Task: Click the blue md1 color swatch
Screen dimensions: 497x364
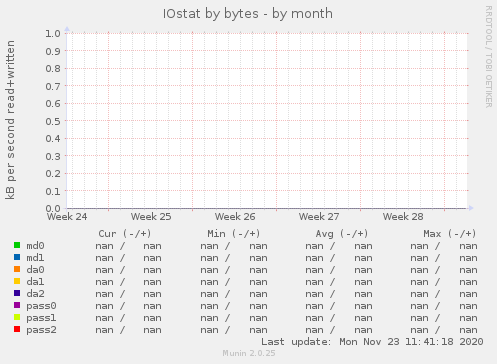Action: tap(17, 257)
